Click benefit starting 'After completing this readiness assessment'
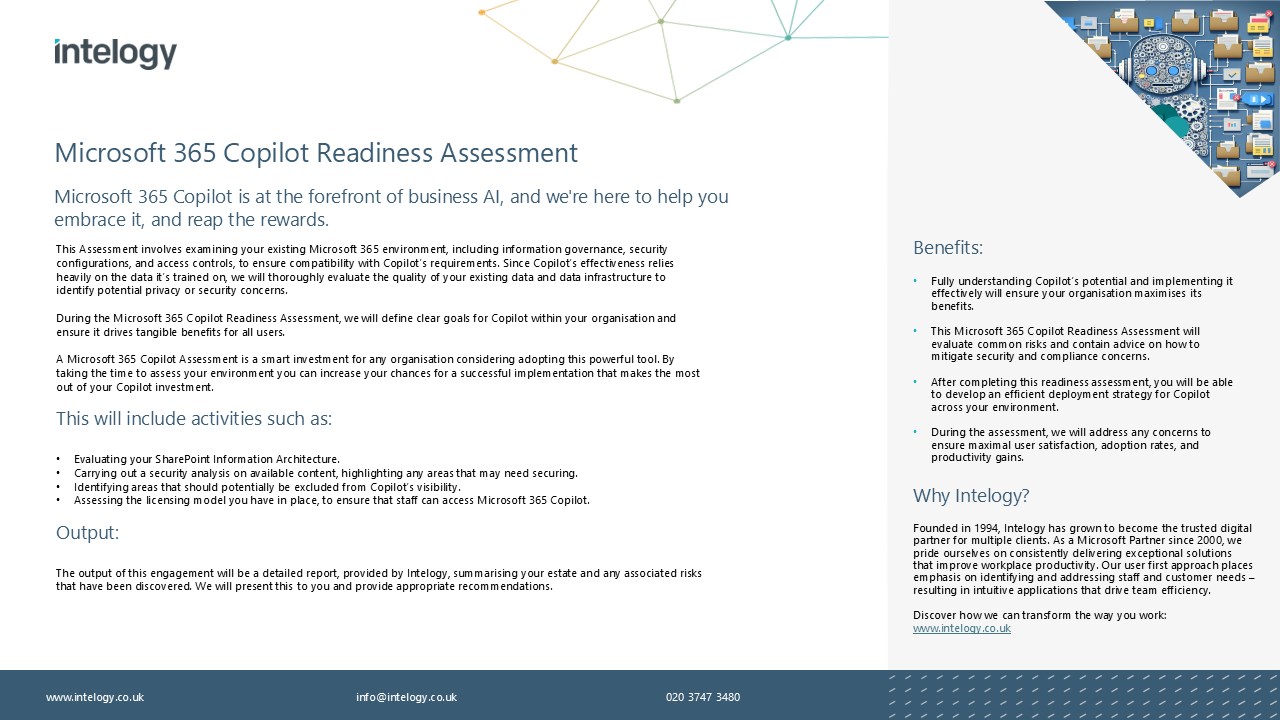The height and width of the screenshot is (720, 1280). 1082,395
